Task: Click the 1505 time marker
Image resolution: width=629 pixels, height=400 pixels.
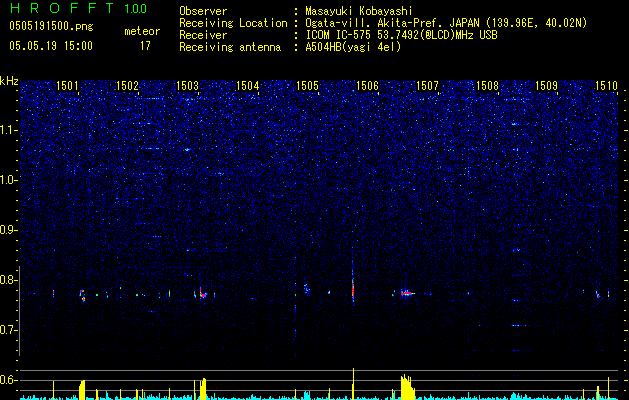Action: [x=307, y=85]
